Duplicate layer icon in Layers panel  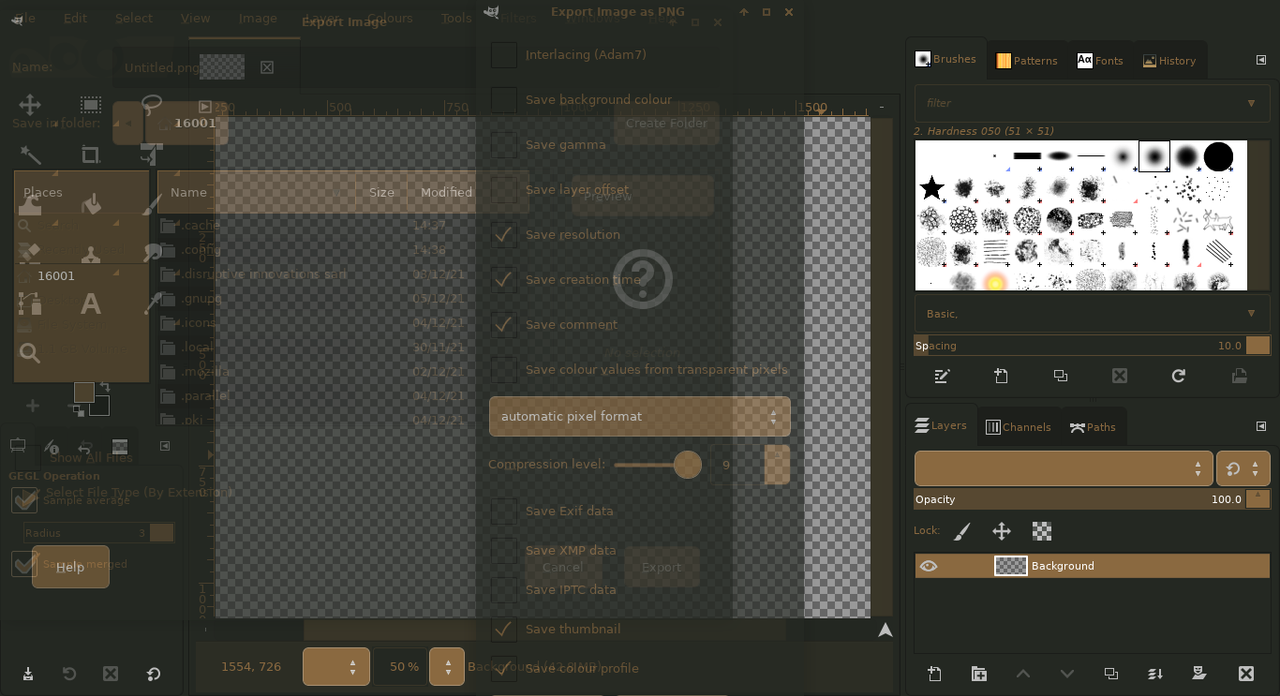[x=1111, y=674]
